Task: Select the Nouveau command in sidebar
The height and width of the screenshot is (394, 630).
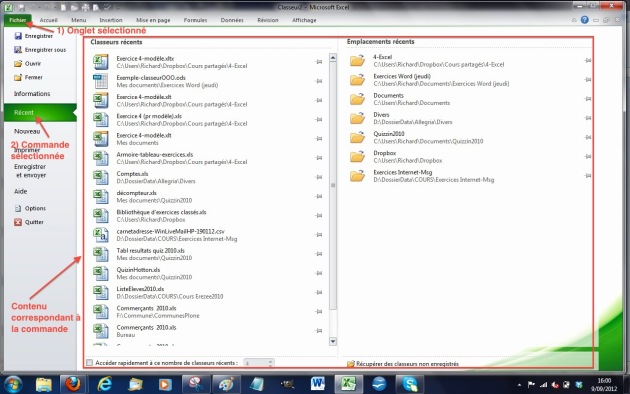Action: coord(27,131)
